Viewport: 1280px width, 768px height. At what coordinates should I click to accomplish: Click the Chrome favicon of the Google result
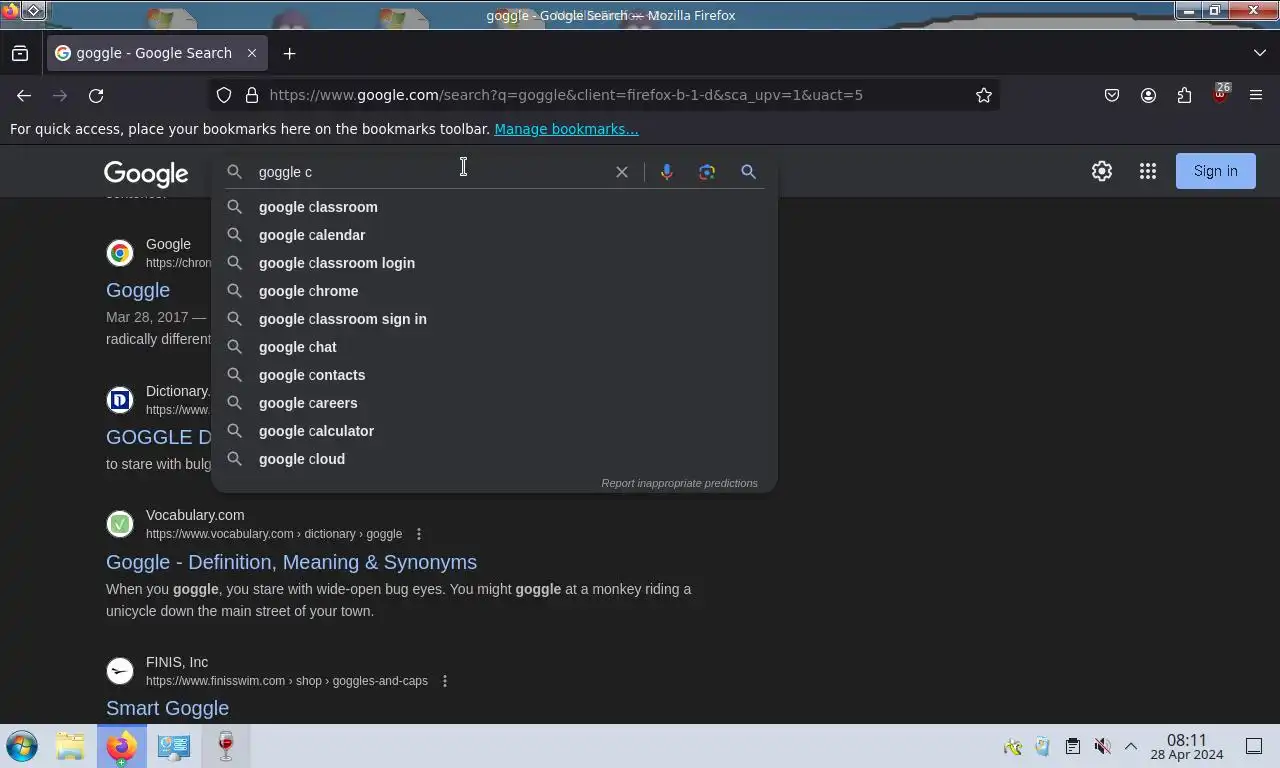[120, 253]
